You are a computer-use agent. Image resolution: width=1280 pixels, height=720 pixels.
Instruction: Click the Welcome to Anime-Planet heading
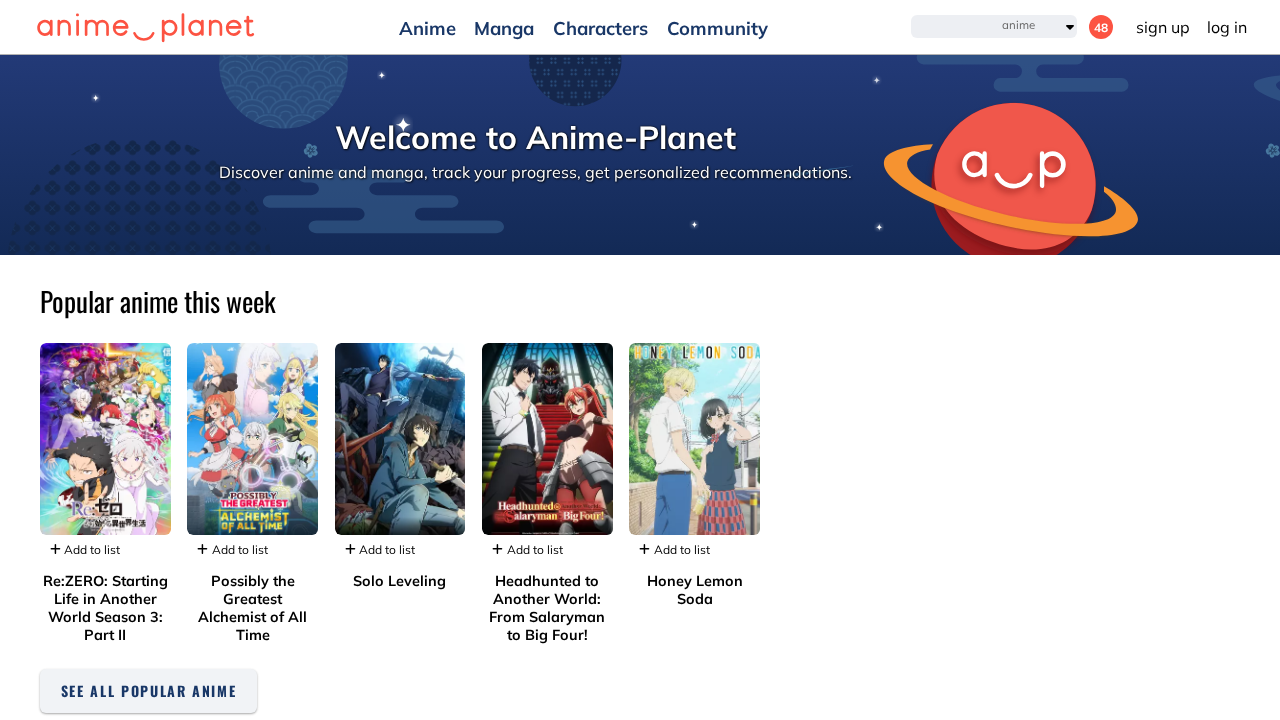[536, 137]
